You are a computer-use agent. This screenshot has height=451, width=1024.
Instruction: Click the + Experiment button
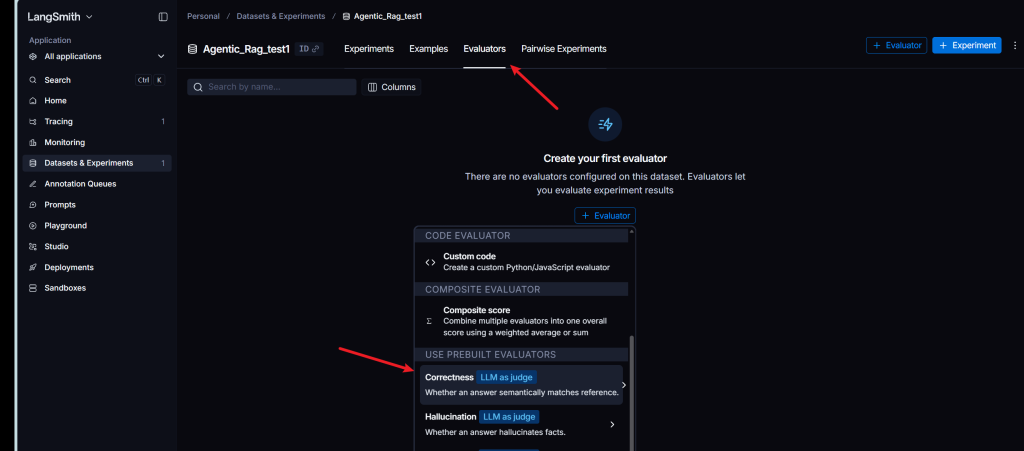[967, 45]
